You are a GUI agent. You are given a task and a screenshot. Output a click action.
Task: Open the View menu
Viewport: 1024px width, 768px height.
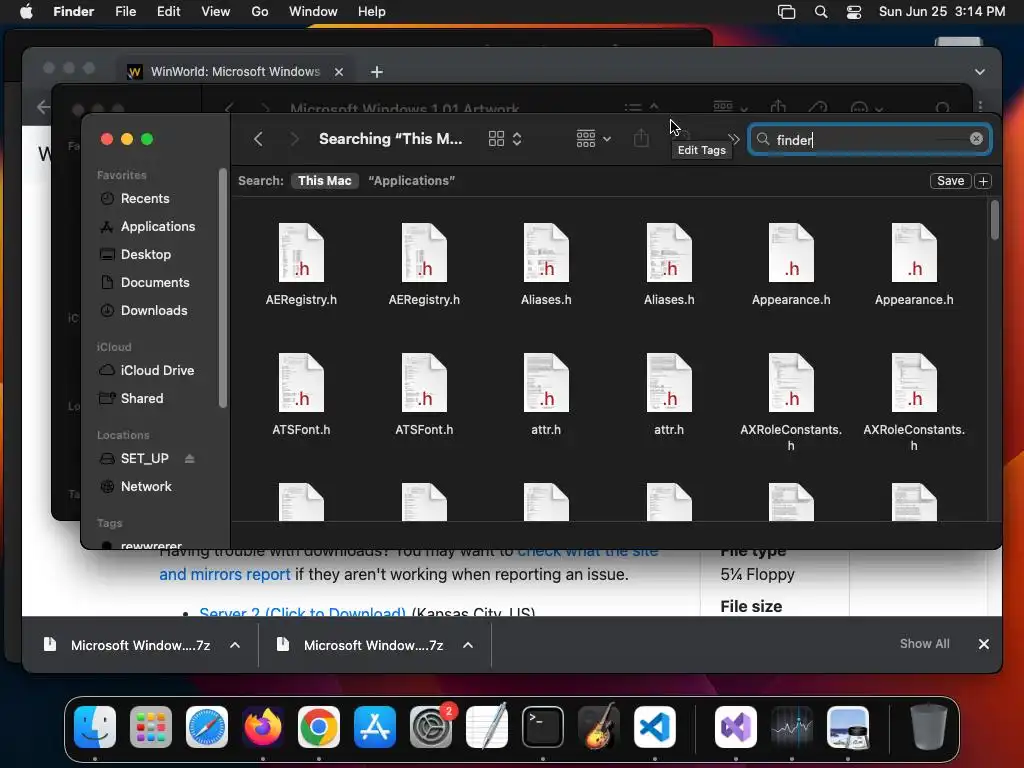216,12
